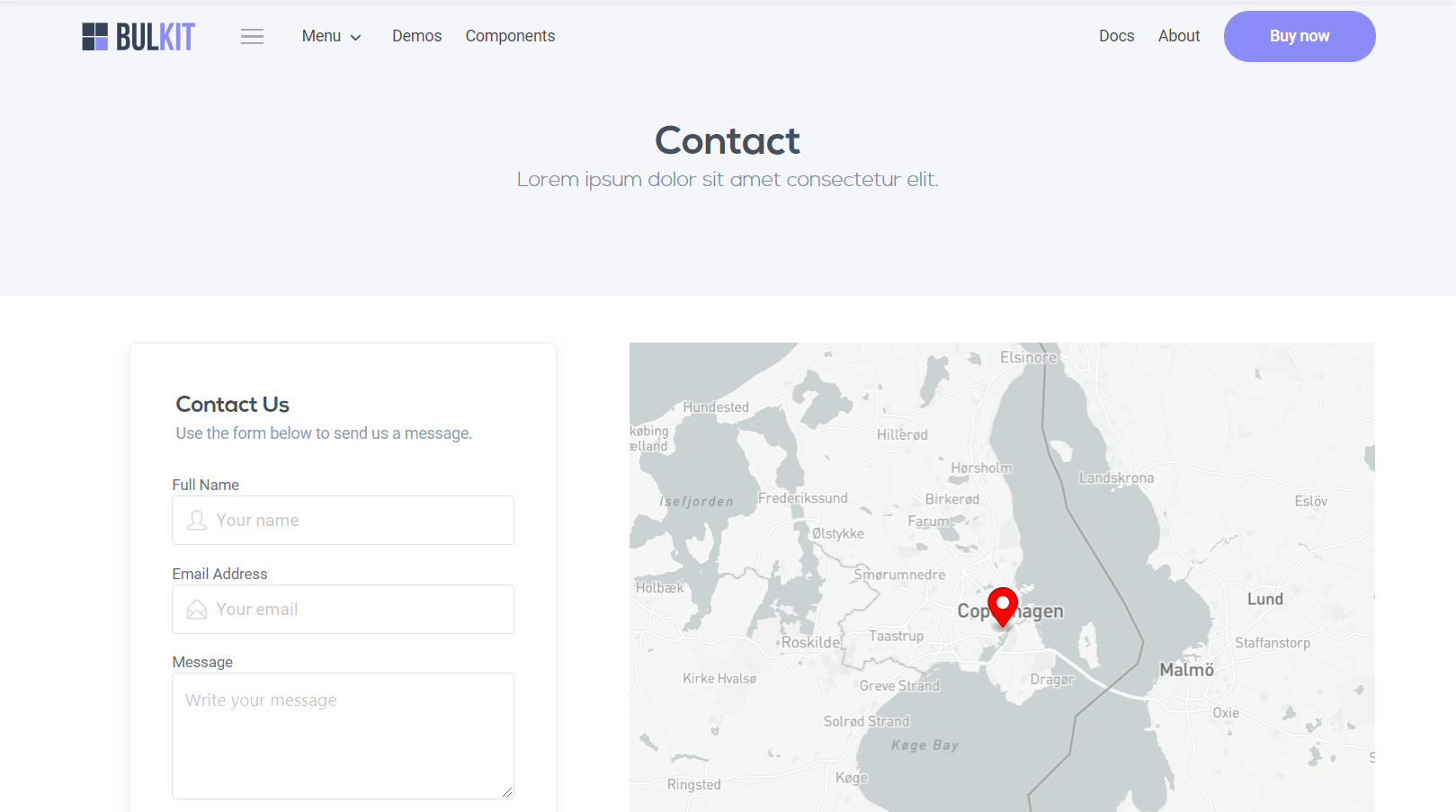
Task: Click the envelope icon in email field
Action: tap(196, 610)
